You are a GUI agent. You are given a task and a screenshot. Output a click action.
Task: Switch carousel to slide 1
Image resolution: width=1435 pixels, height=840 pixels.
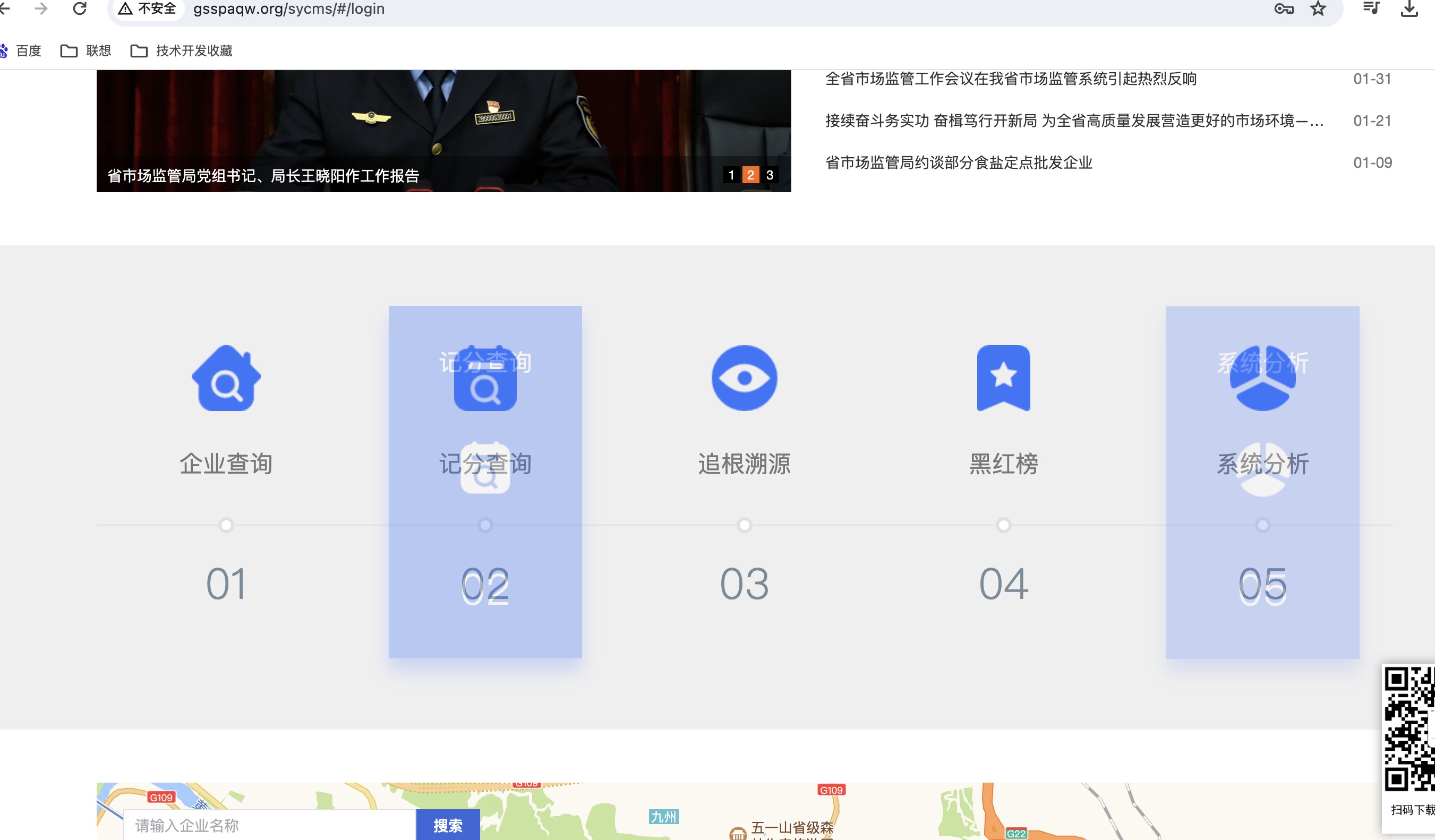pos(731,175)
